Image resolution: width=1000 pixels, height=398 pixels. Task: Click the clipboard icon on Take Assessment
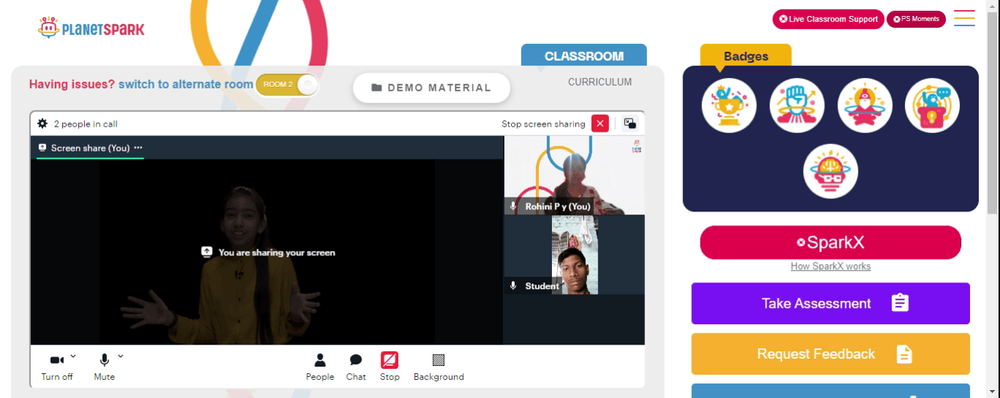coord(900,302)
